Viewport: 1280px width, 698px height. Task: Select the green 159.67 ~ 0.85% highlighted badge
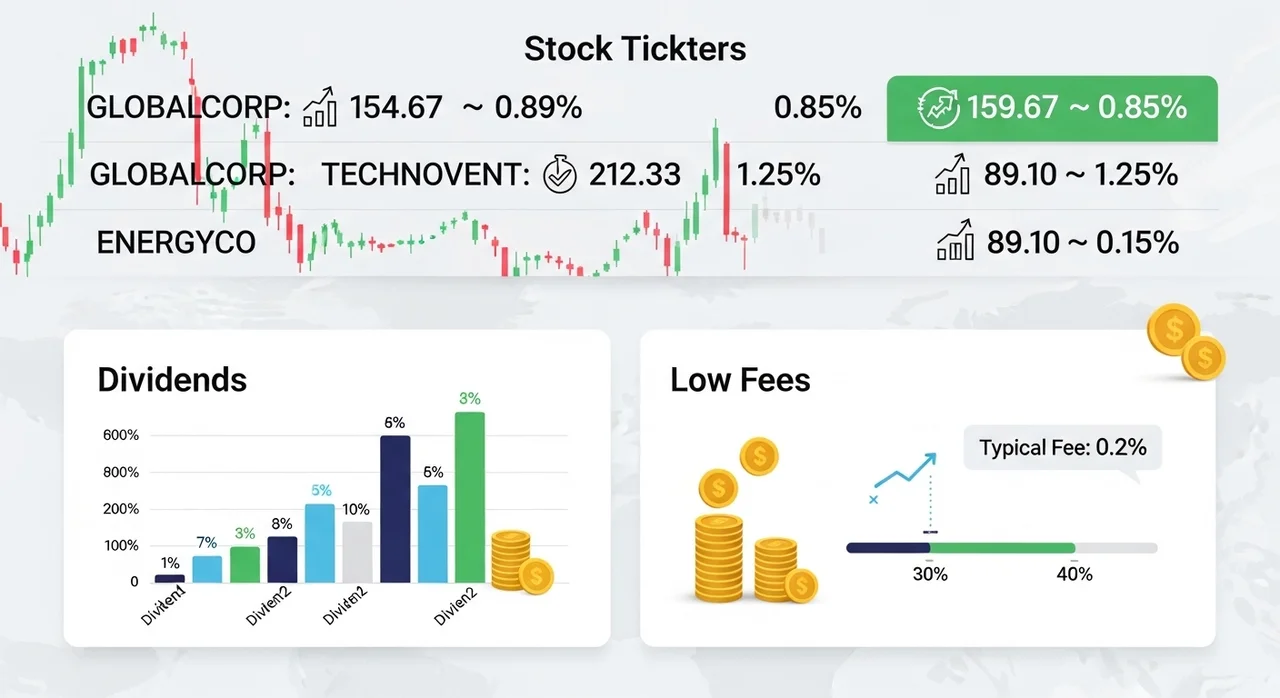tap(1052, 108)
